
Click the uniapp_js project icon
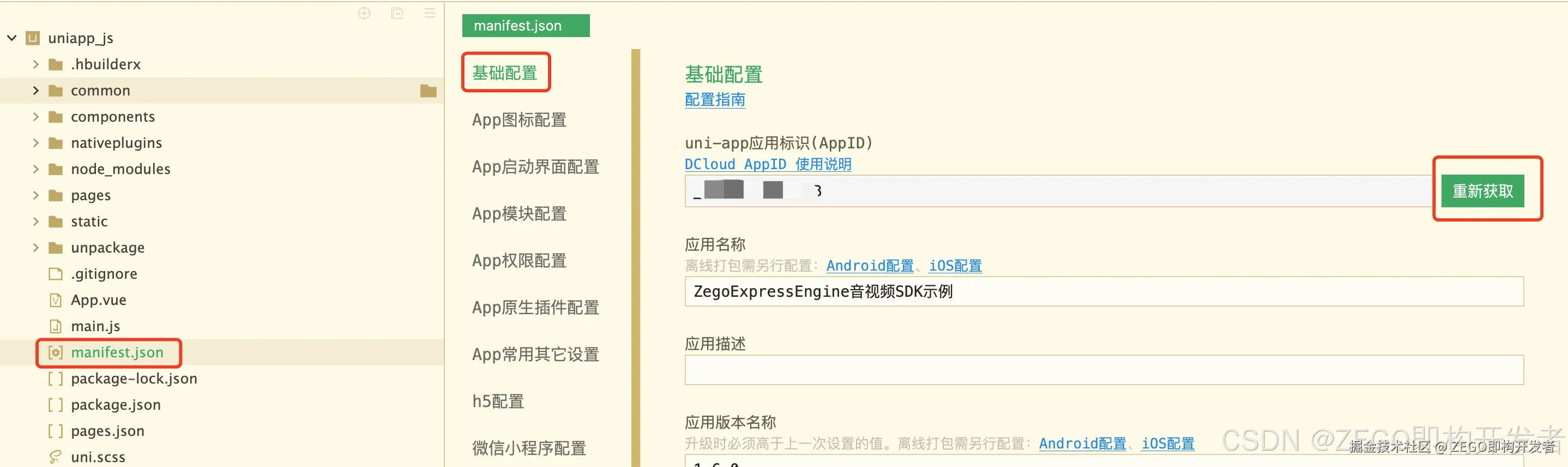pyautogui.click(x=33, y=38)
